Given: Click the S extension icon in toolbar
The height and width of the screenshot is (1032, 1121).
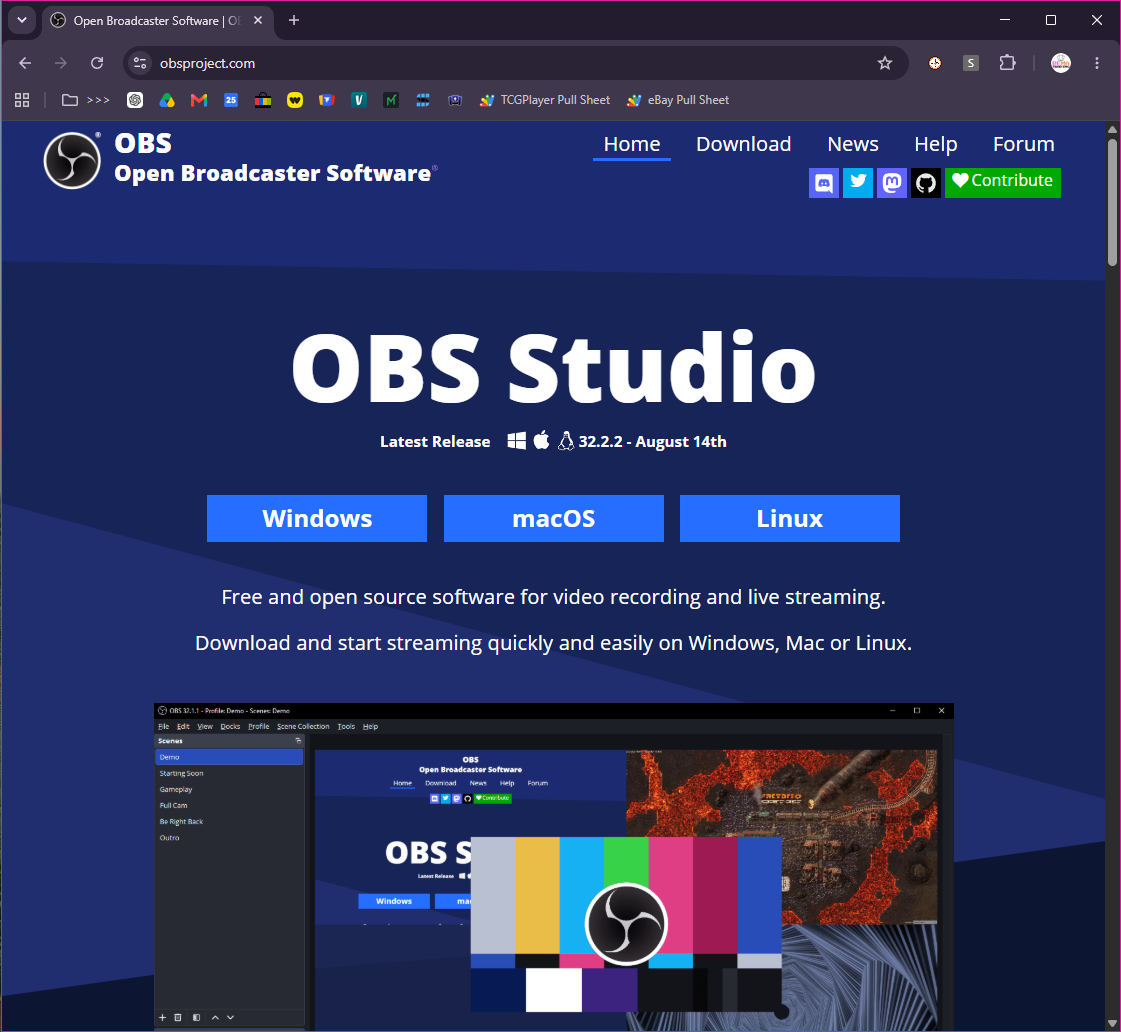Looking at the screenshot, I should click(x=970, y=63).
